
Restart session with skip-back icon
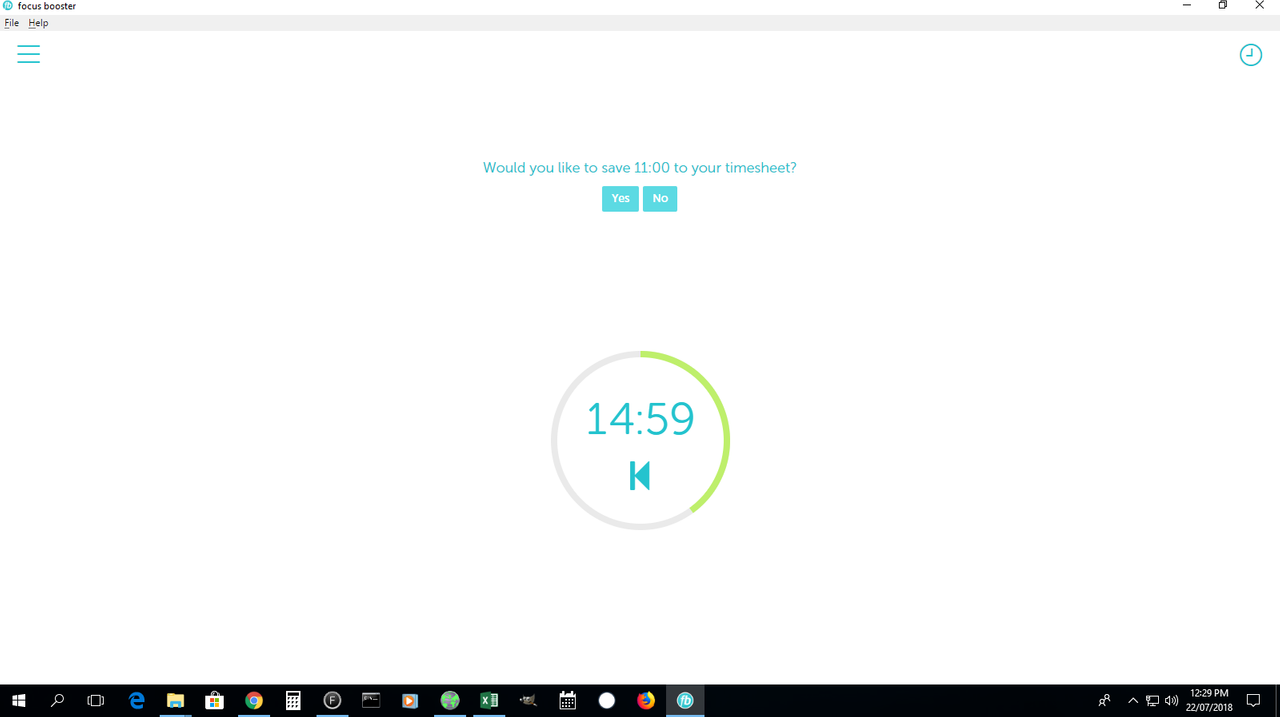[x=640, y=476]
